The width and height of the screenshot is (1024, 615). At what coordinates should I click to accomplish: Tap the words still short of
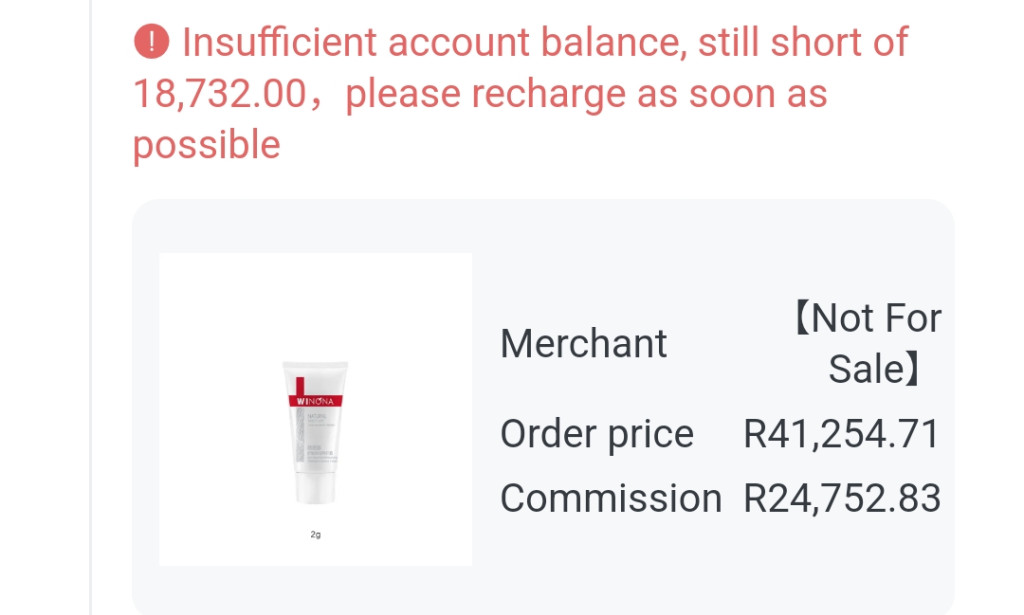[x=803, y=42]
